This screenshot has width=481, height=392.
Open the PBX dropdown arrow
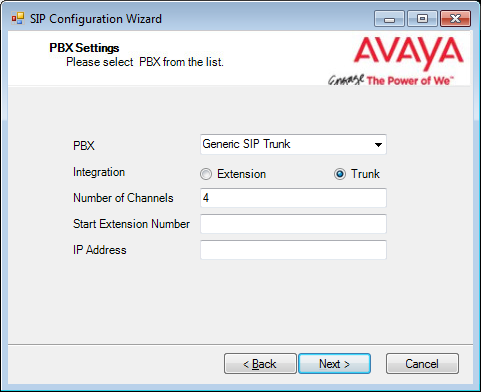[378, 145]
